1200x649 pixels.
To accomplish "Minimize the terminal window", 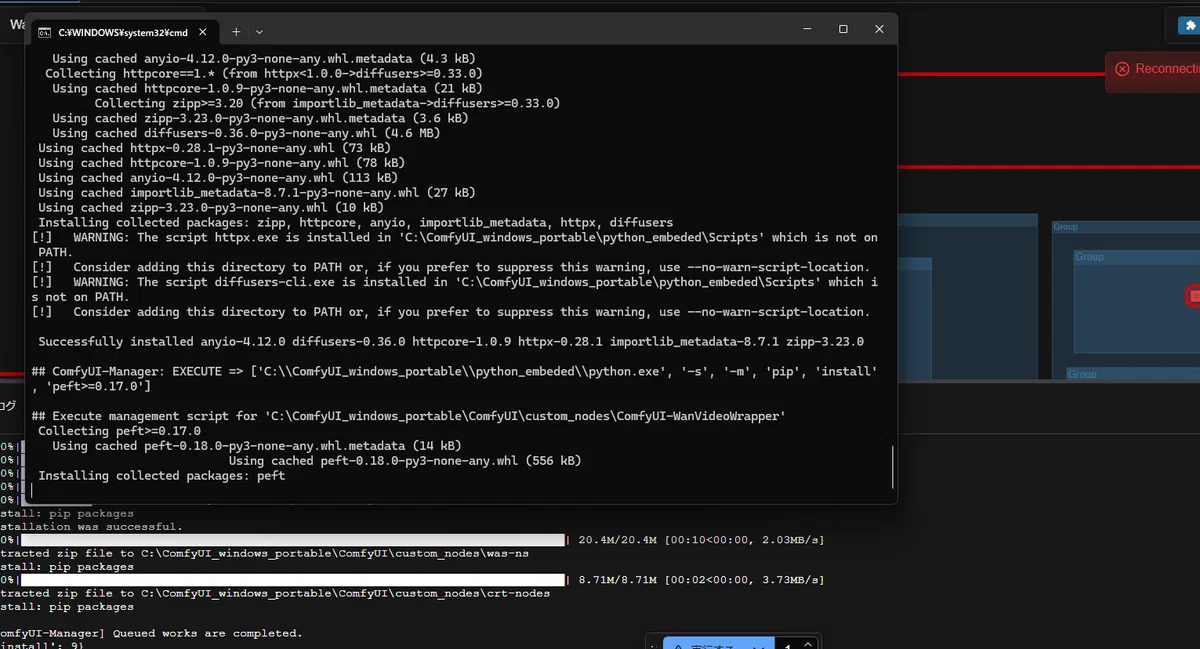I will click(807, 29).
